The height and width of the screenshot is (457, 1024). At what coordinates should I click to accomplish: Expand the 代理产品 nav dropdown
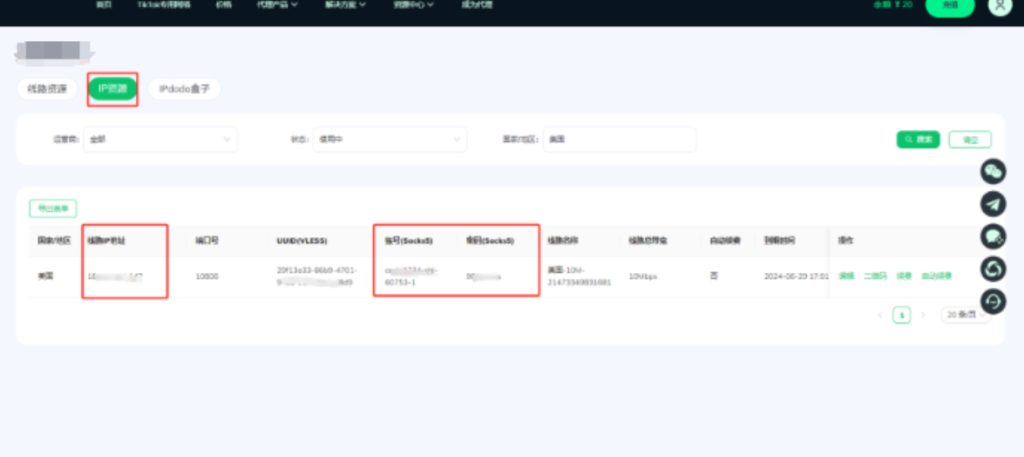[278, 5]
